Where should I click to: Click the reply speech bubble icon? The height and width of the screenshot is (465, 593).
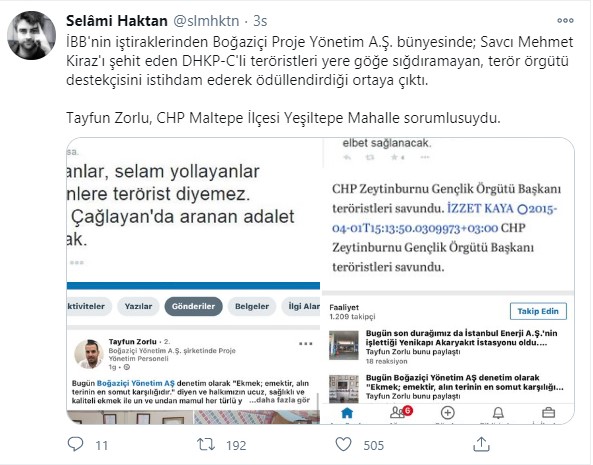coord(75,444)
